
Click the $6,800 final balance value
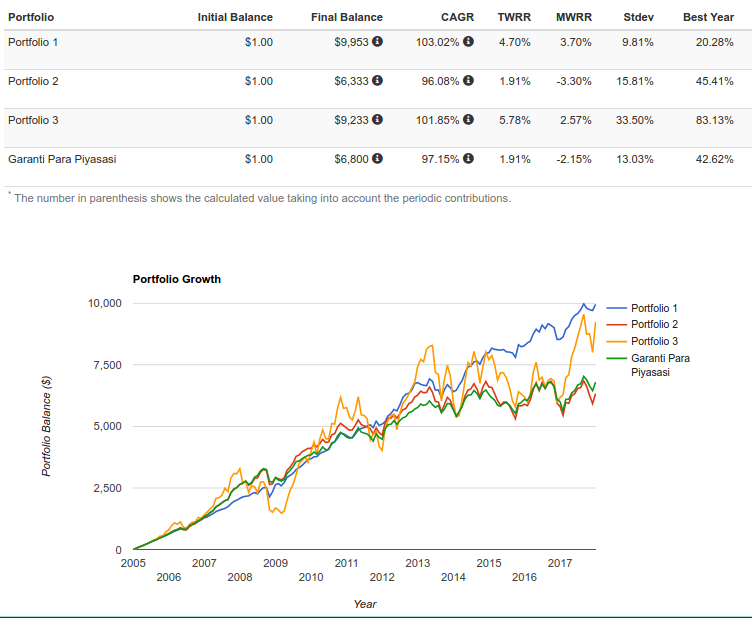coord(352,159)
